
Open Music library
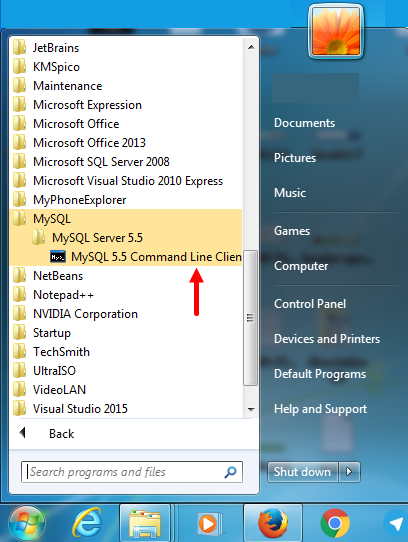(x=290, y=193)
